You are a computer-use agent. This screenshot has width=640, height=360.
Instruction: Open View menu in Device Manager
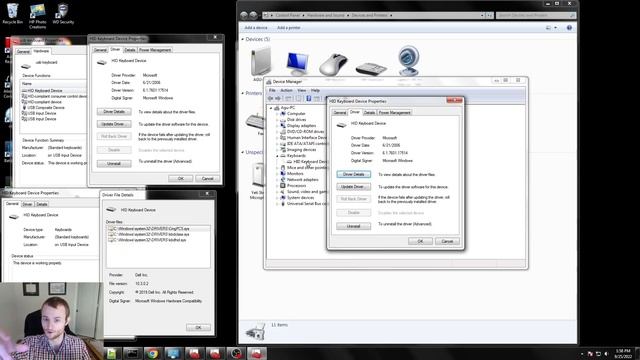(302, 90)
